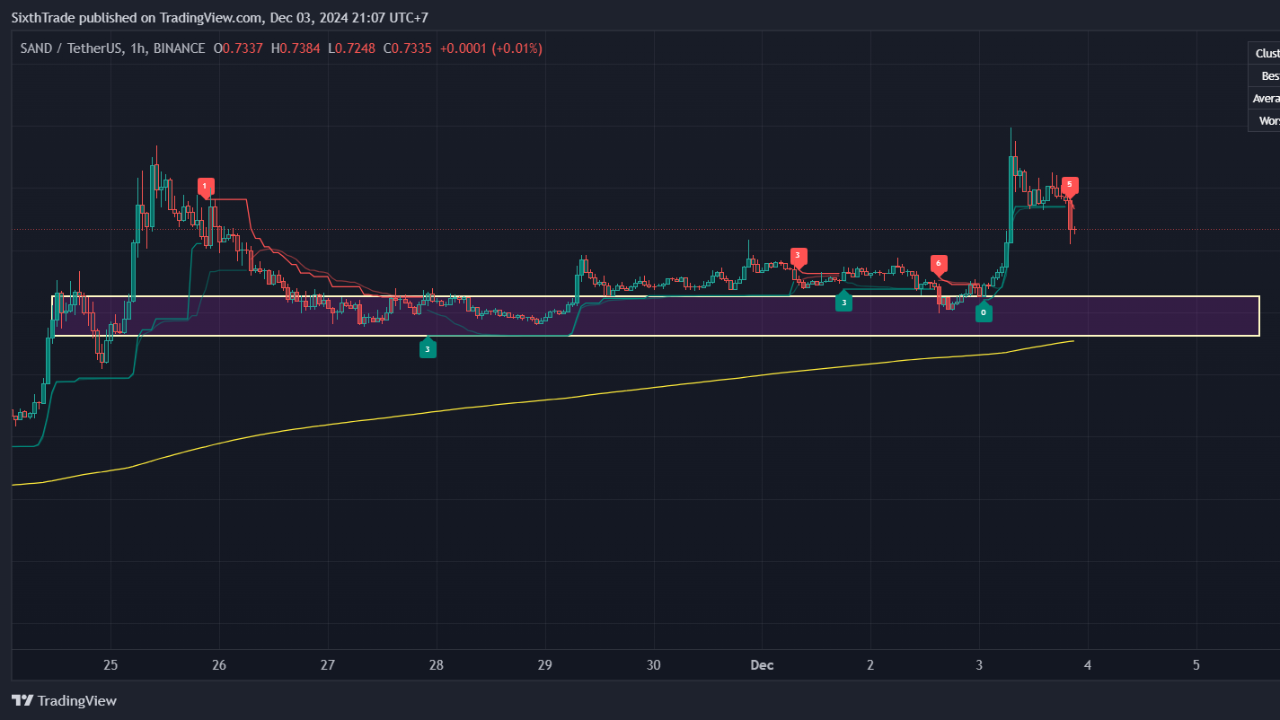1280x720 pixels.
Task: Click date label 3 on time axis
Action: click(x=979, y=665)
